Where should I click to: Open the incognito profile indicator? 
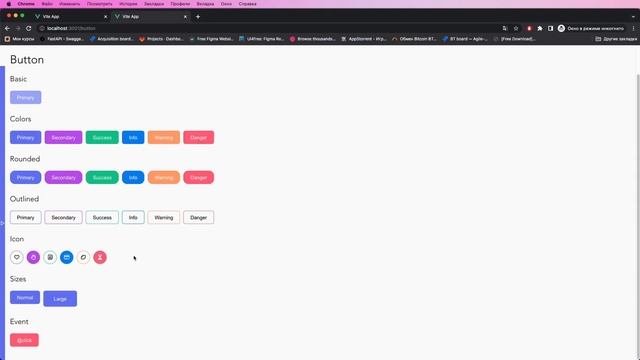[x=591, y=28]
